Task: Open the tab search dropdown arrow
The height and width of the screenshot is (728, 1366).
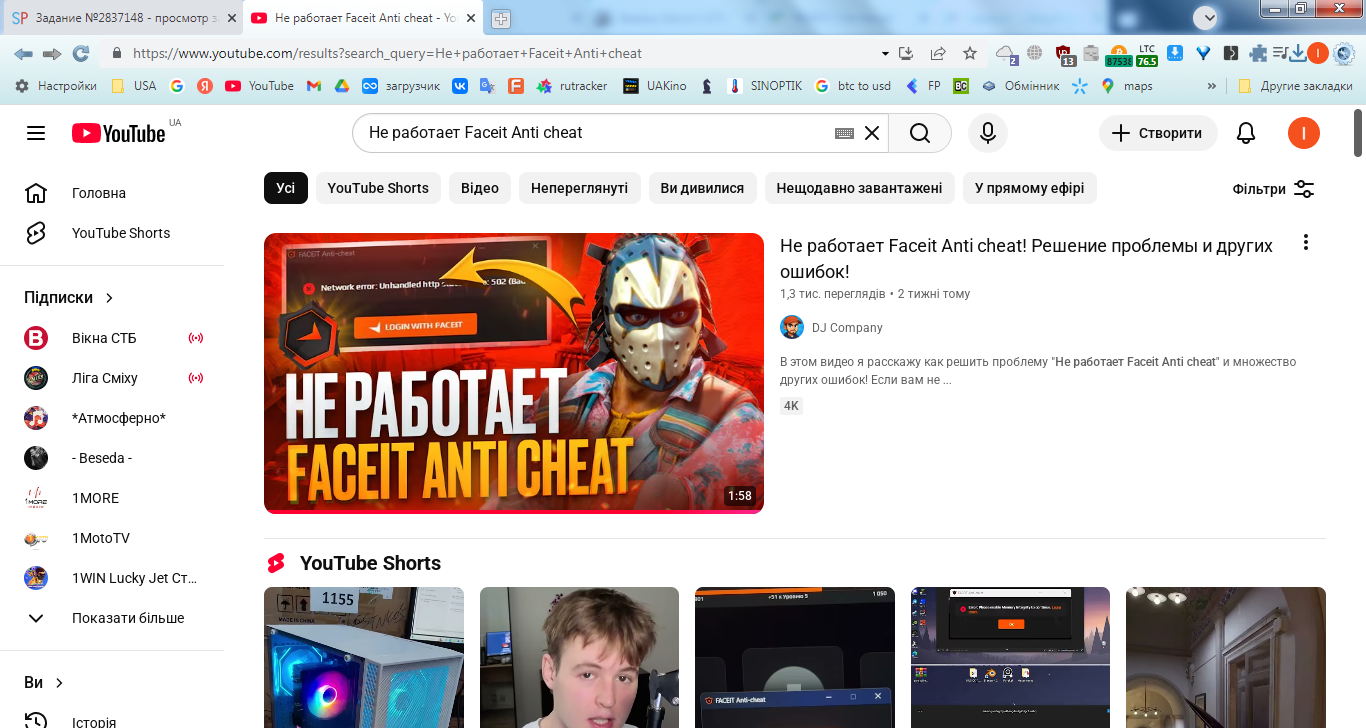Action: click(1209, 17)
